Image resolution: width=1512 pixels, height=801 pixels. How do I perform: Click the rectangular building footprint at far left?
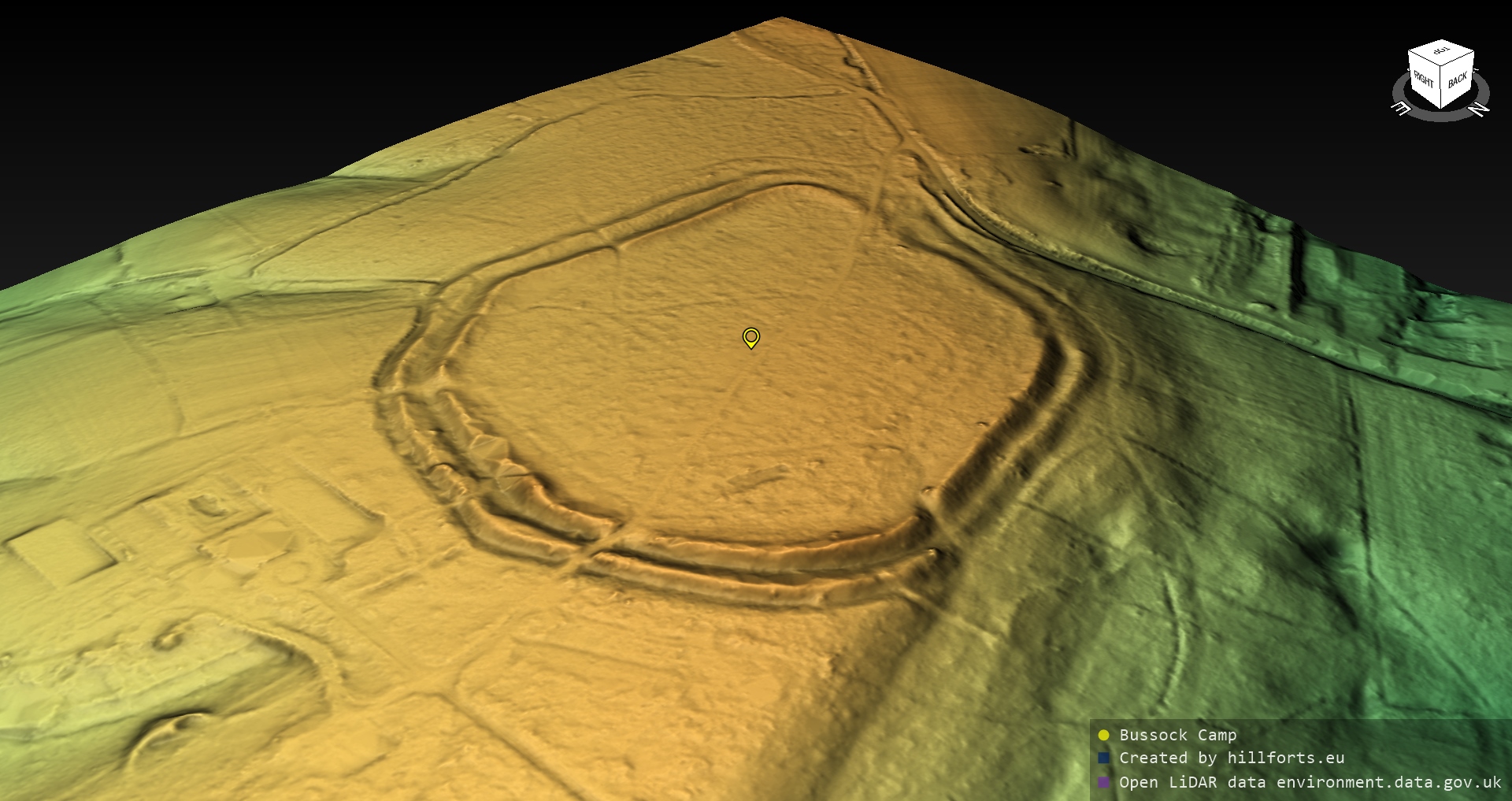pyautogui.click(x=59, y=550)
